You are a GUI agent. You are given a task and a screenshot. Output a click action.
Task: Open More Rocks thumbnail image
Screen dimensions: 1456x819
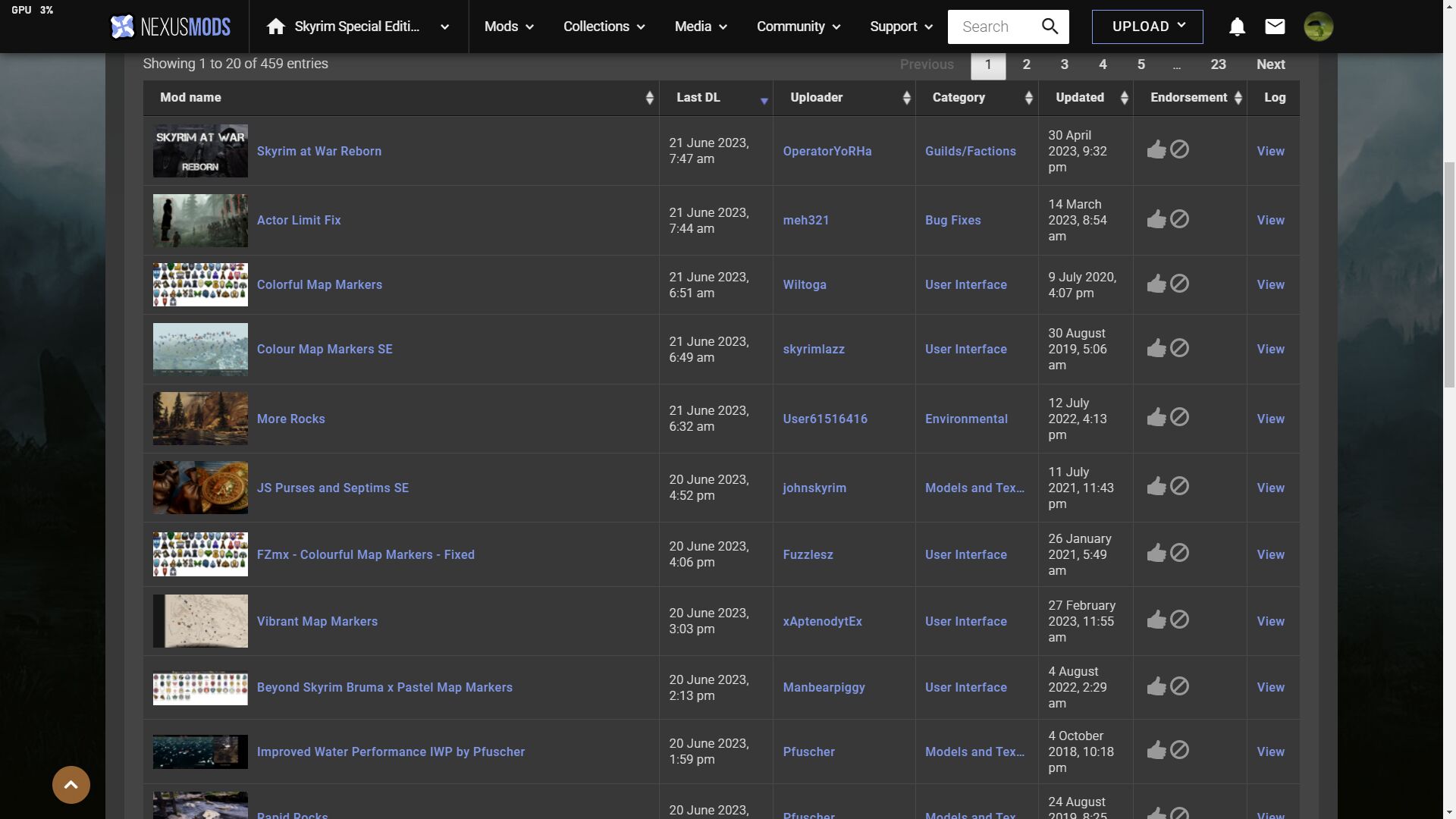coord(200,419)
